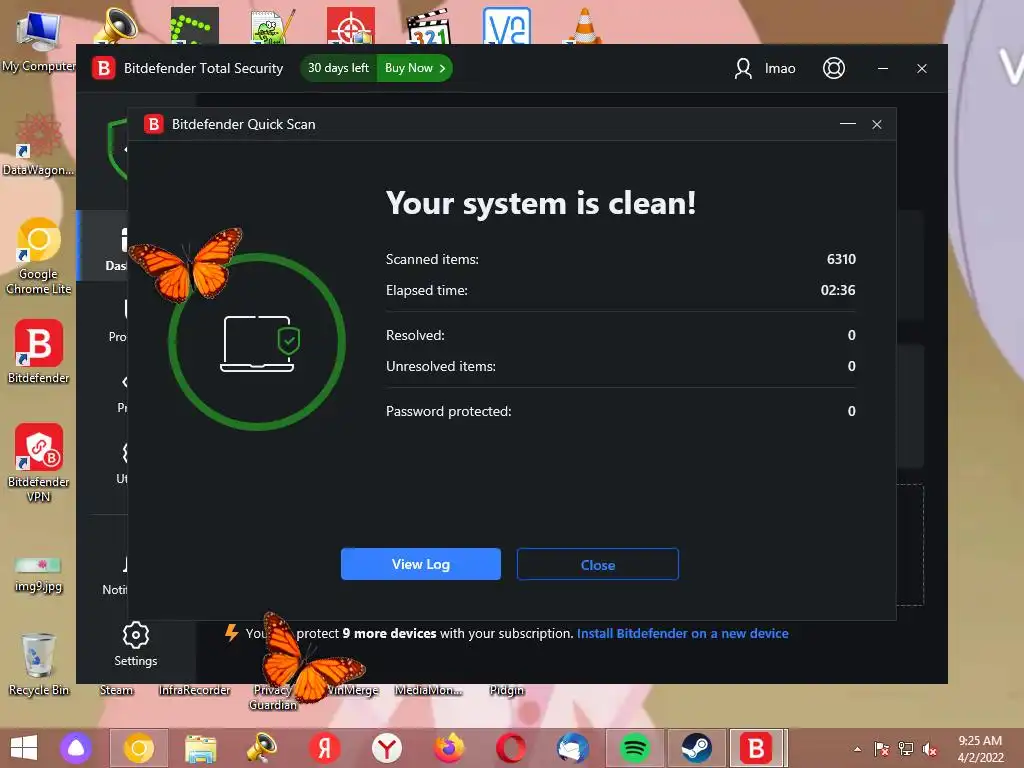Click the Action Center flag tray icon
1024x768 pixels.
pyautogui.click(x=881, y=749)
